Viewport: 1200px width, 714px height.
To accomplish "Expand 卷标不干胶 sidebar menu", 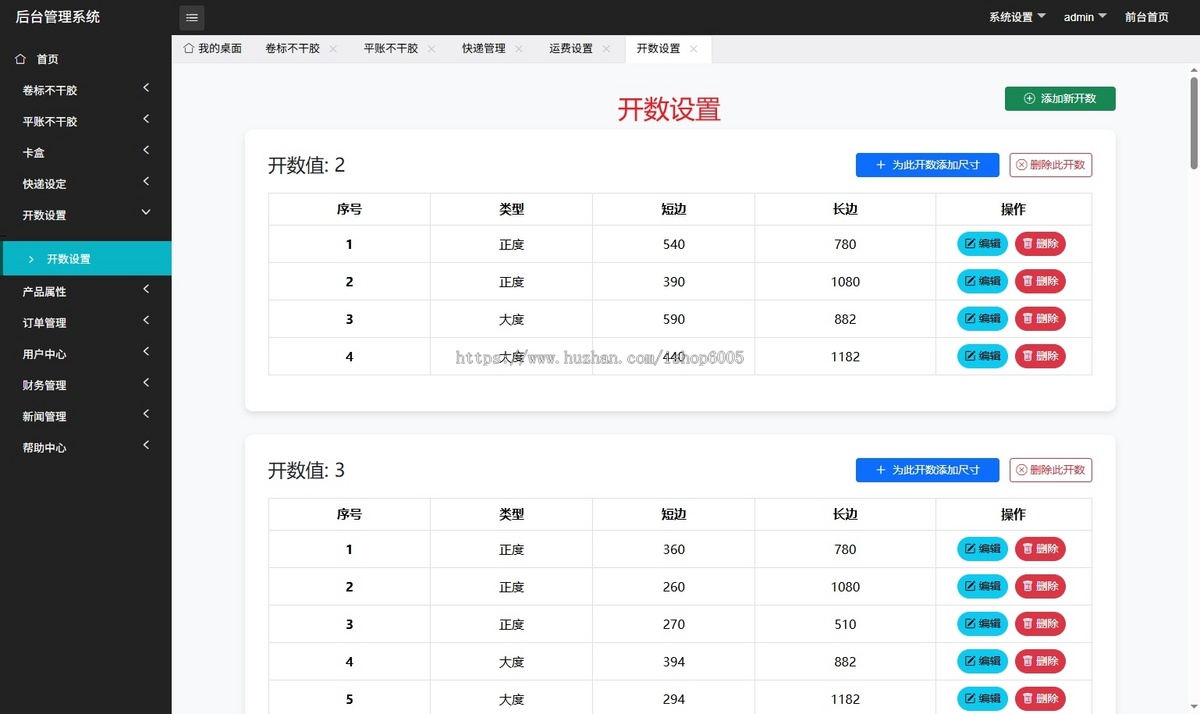I will coord(86,90).
